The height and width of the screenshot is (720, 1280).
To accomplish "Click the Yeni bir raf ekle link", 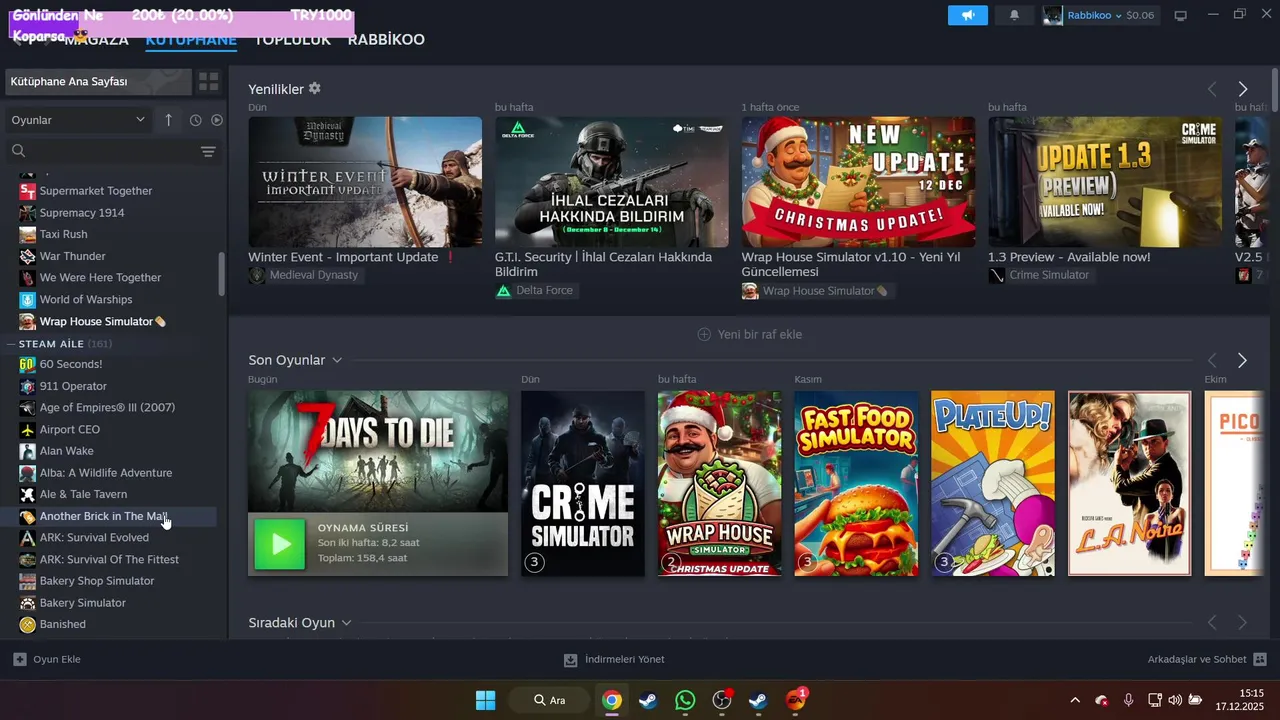I will coord(760,334).
